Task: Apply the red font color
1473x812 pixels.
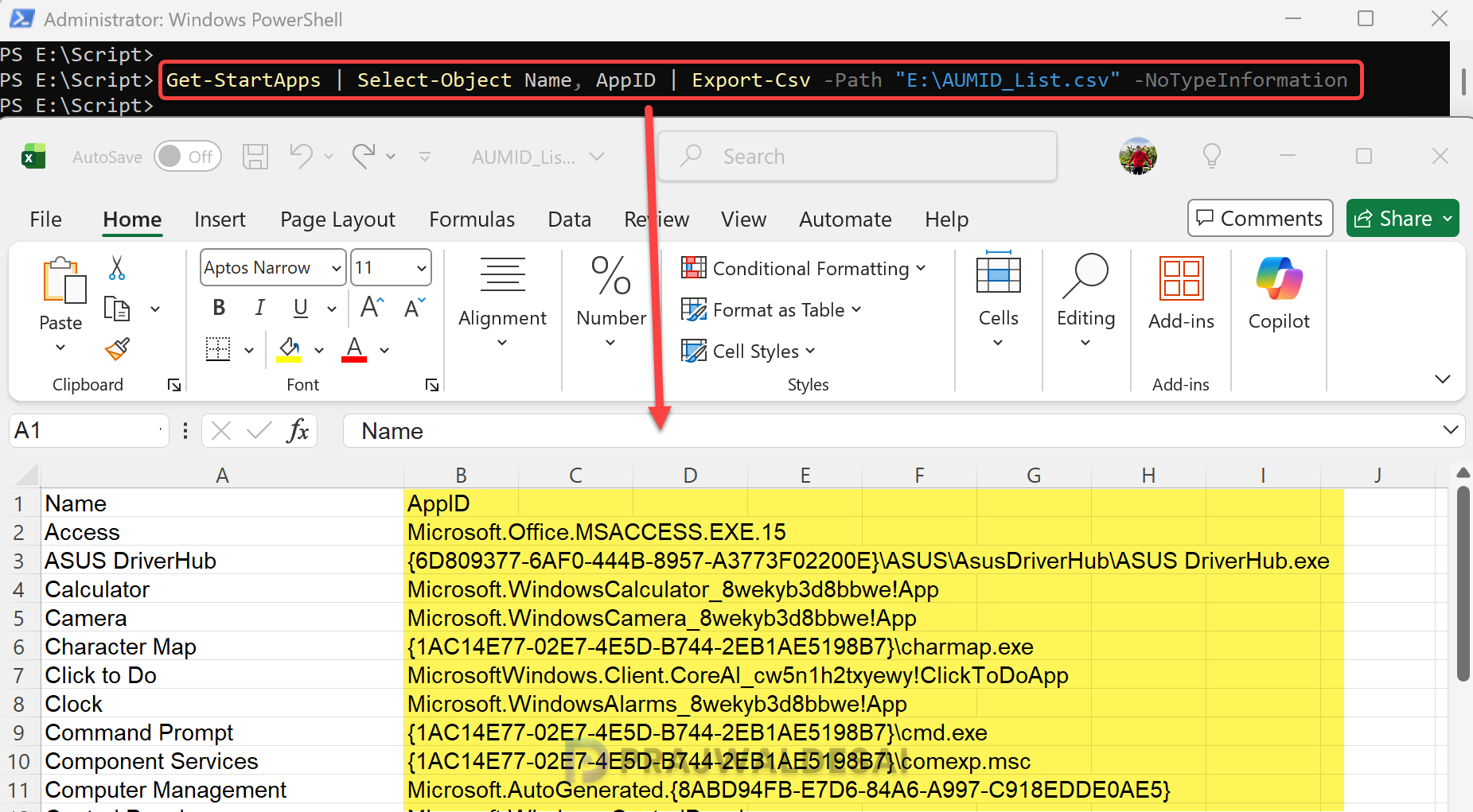Action: (354, 349)
